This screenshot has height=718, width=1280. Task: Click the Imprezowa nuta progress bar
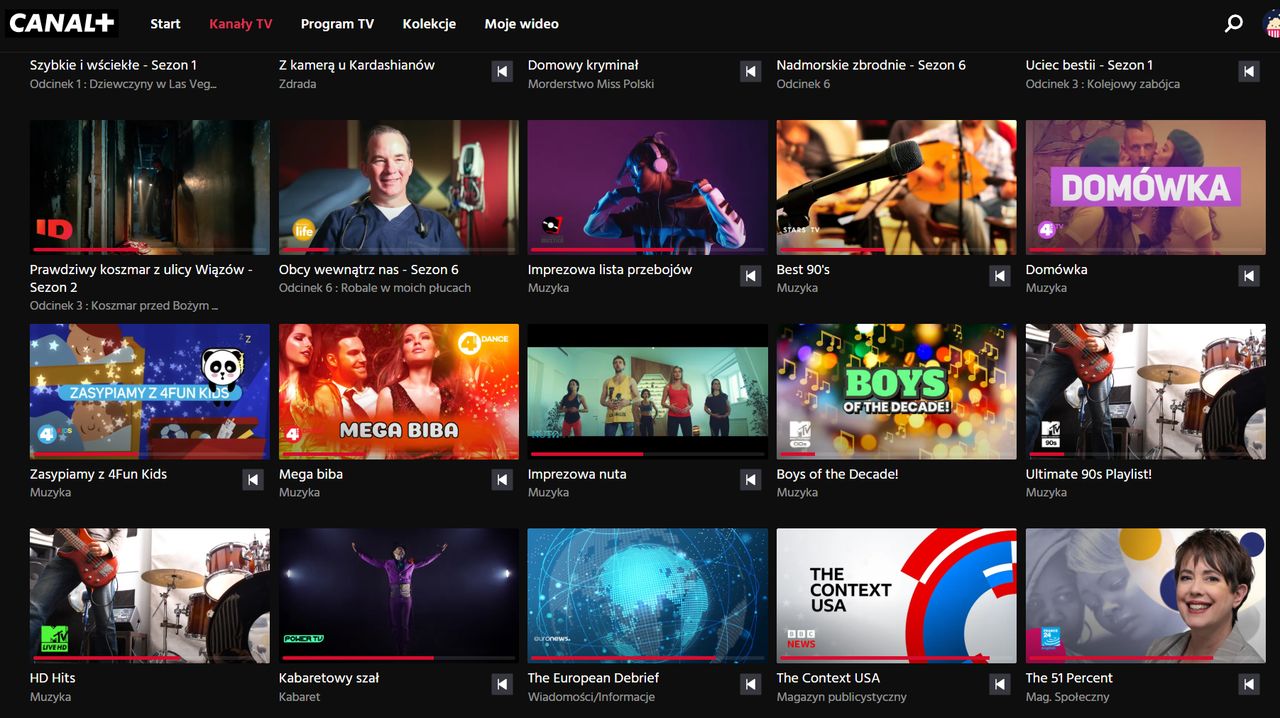(647, 454)
